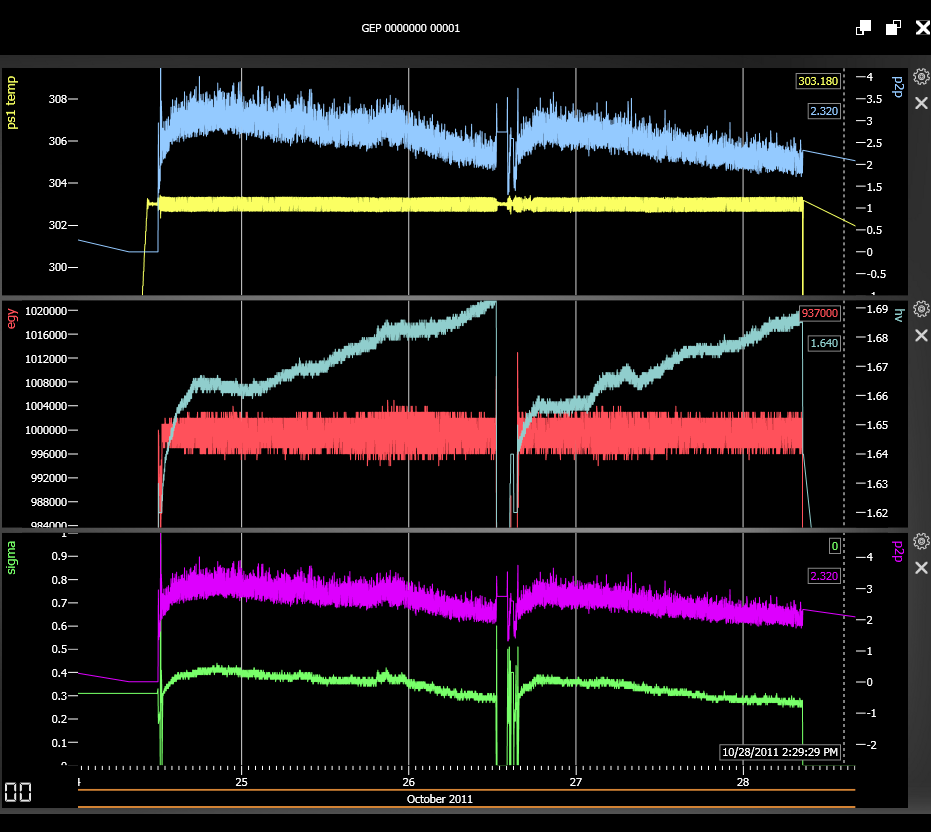Close the GEP 0000000 00001 window
931x832 pixels.
[x=923, y=28]
